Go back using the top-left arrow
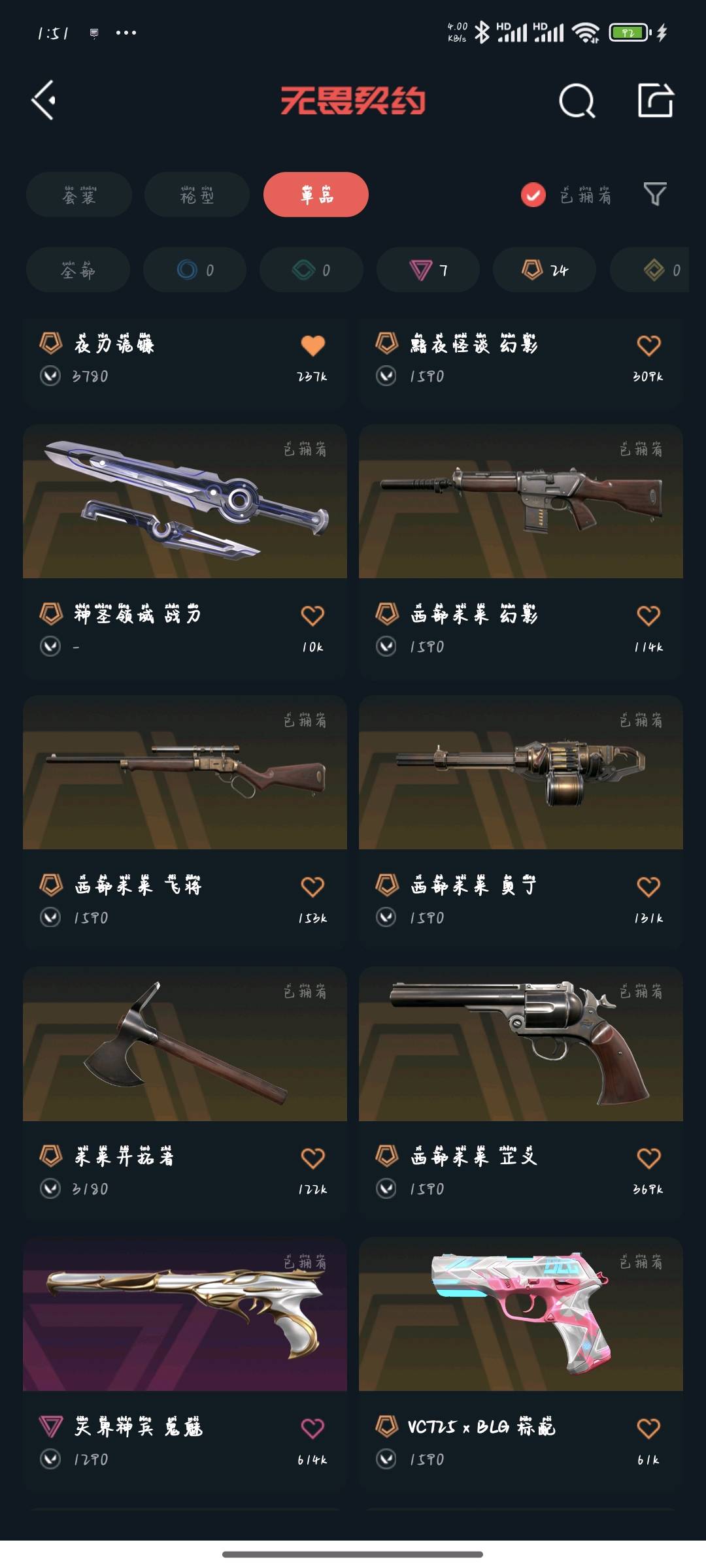706x1568 pixels. click(44, 101)
